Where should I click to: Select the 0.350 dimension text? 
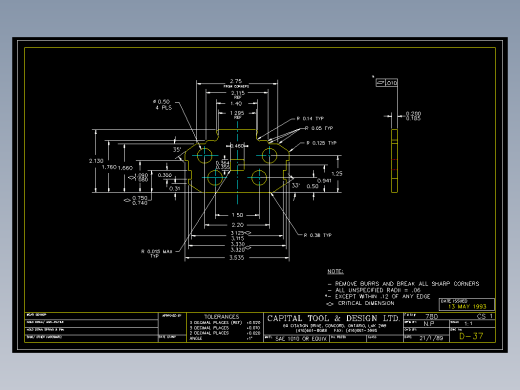(165, 175)
